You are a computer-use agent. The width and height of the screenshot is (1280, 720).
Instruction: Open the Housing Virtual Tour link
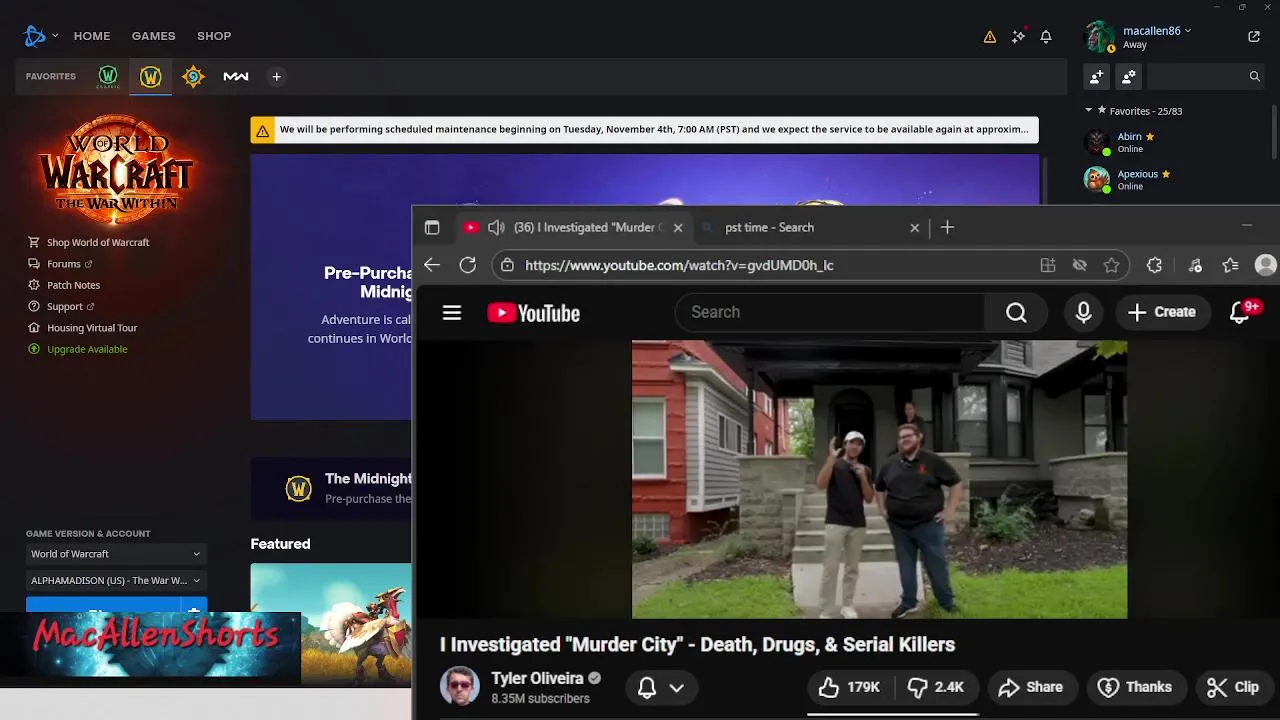[x=82, y=327]
